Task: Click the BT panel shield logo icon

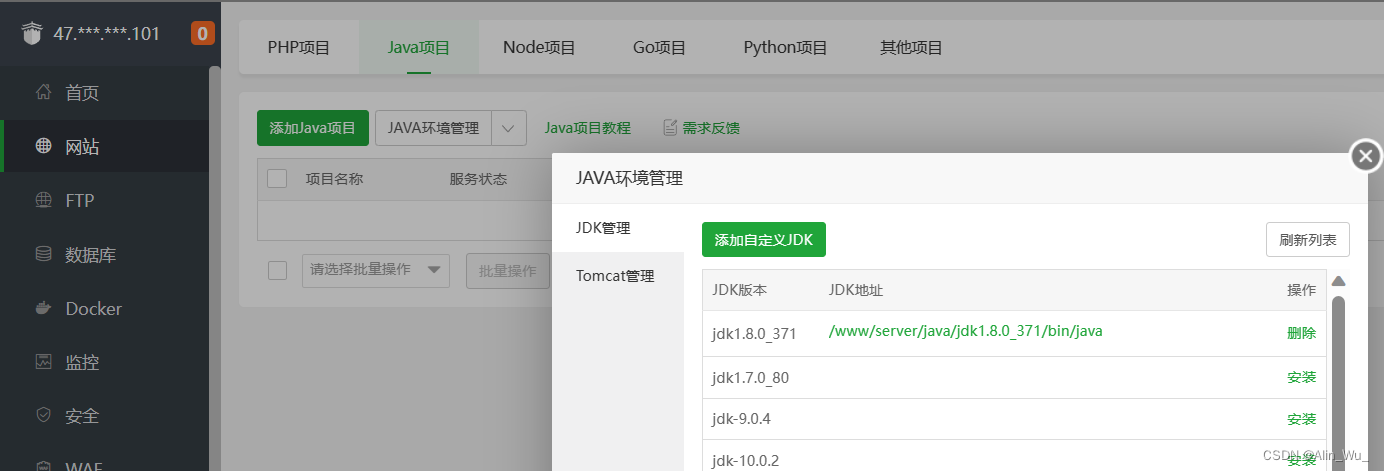Action: coord(33,34)
